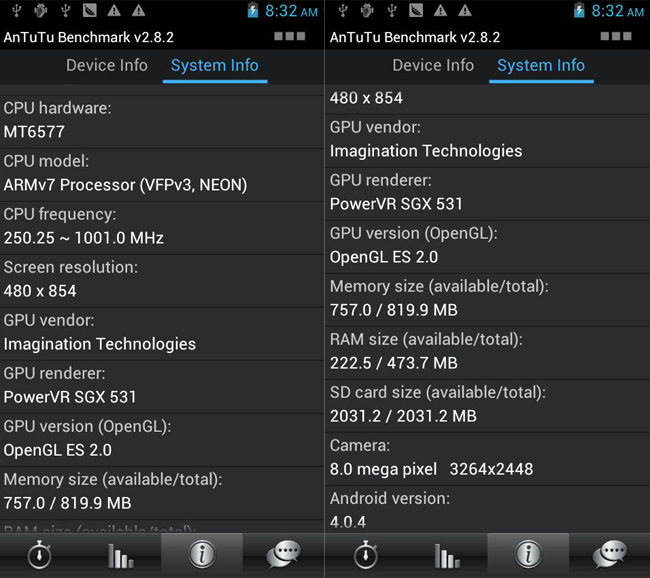Tap AnTuTu Benchmark v2.8.2 title in right screenshot
Image resolution: width=650 pixels, height=578 pixels.
coord(415,38)
